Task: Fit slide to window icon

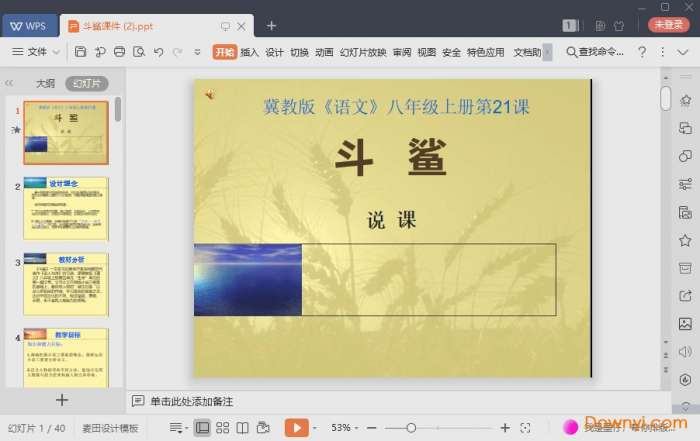Action: (x=525, y=428)
